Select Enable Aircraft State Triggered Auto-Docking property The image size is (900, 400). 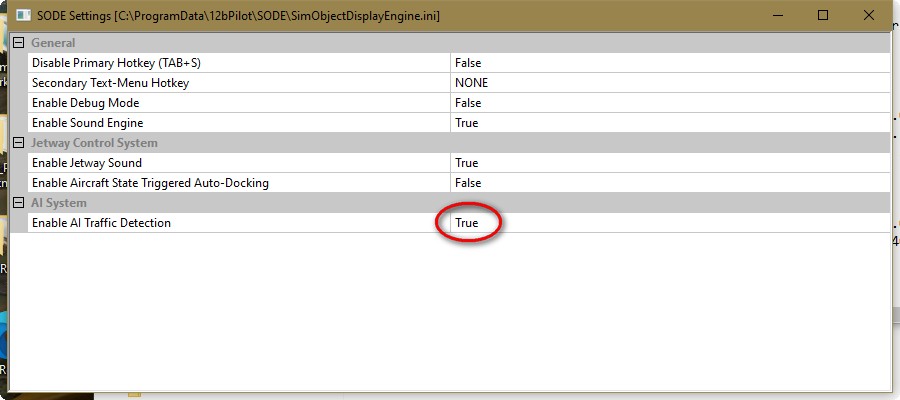[x=239, y=182]
